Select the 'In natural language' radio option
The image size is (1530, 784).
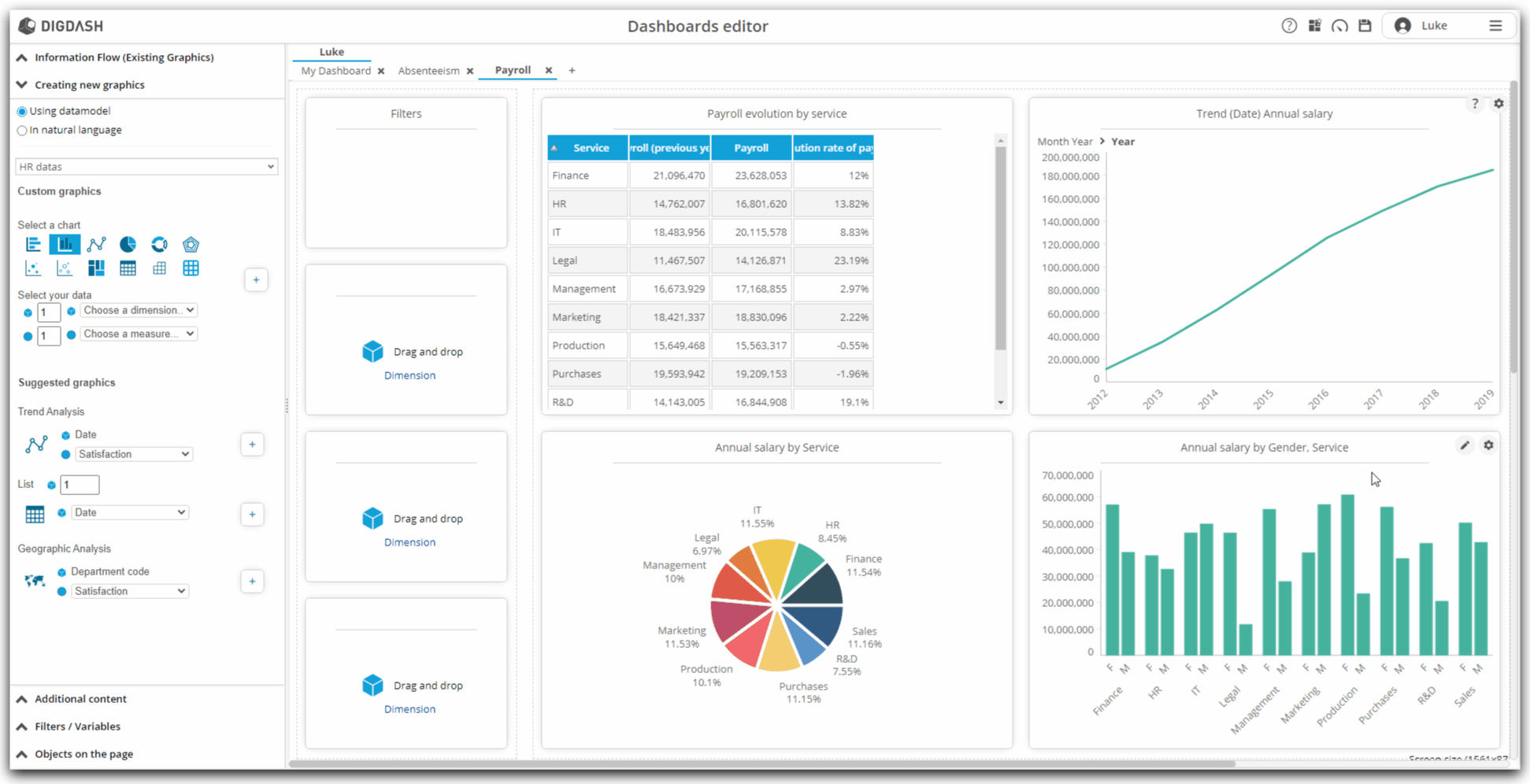22,131
